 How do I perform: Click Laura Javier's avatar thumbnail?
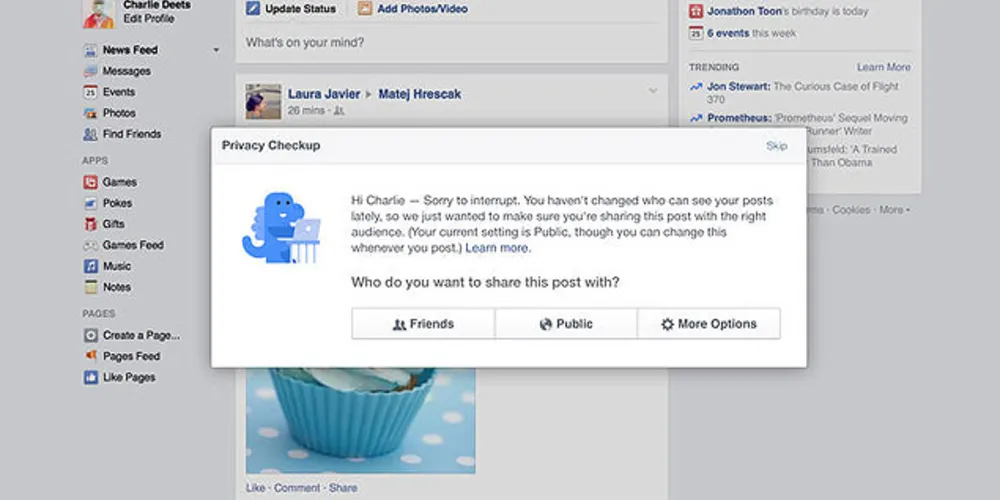(263, 101)
